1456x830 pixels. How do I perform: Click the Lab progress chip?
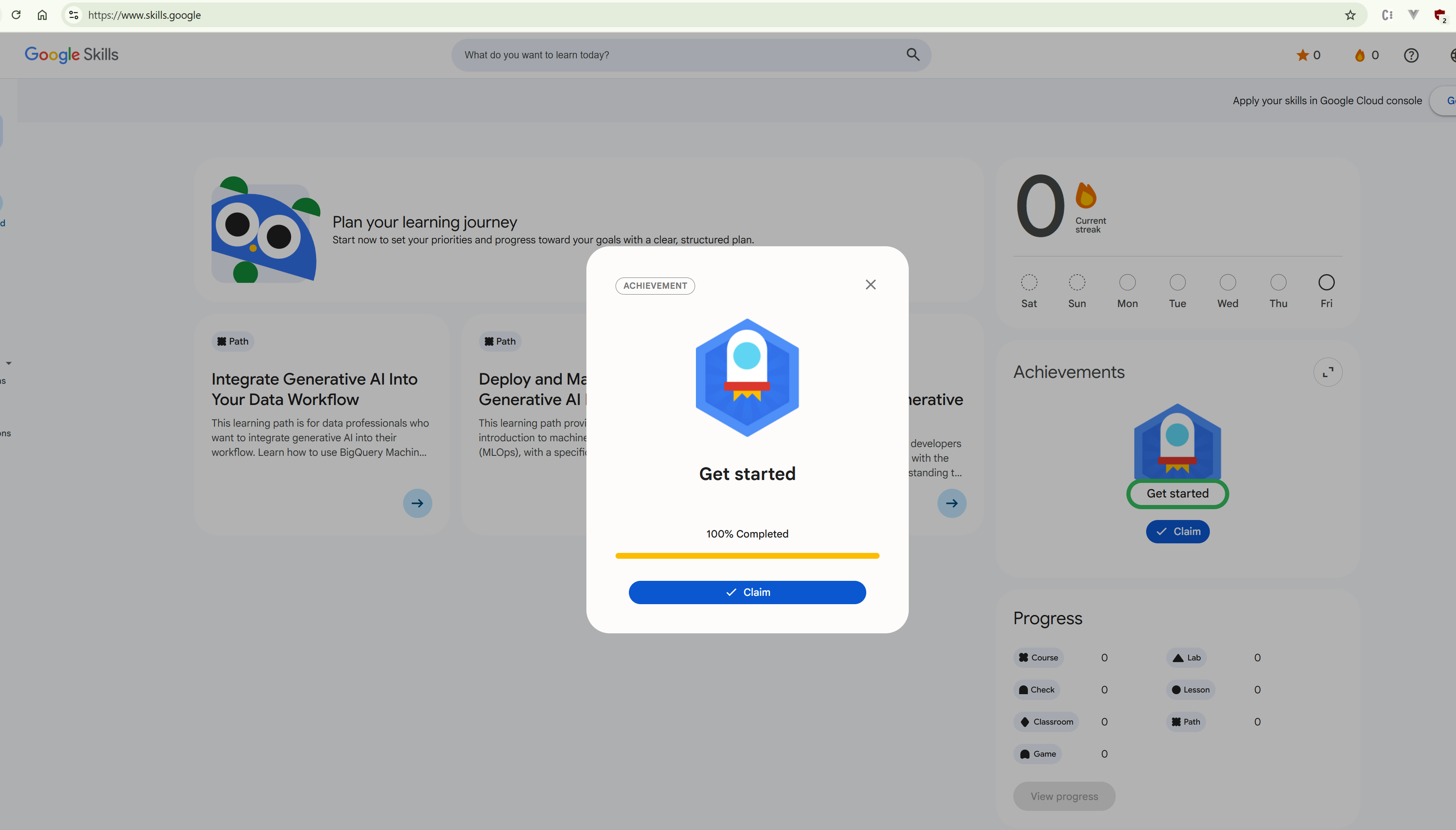(x=1187, y=657)
